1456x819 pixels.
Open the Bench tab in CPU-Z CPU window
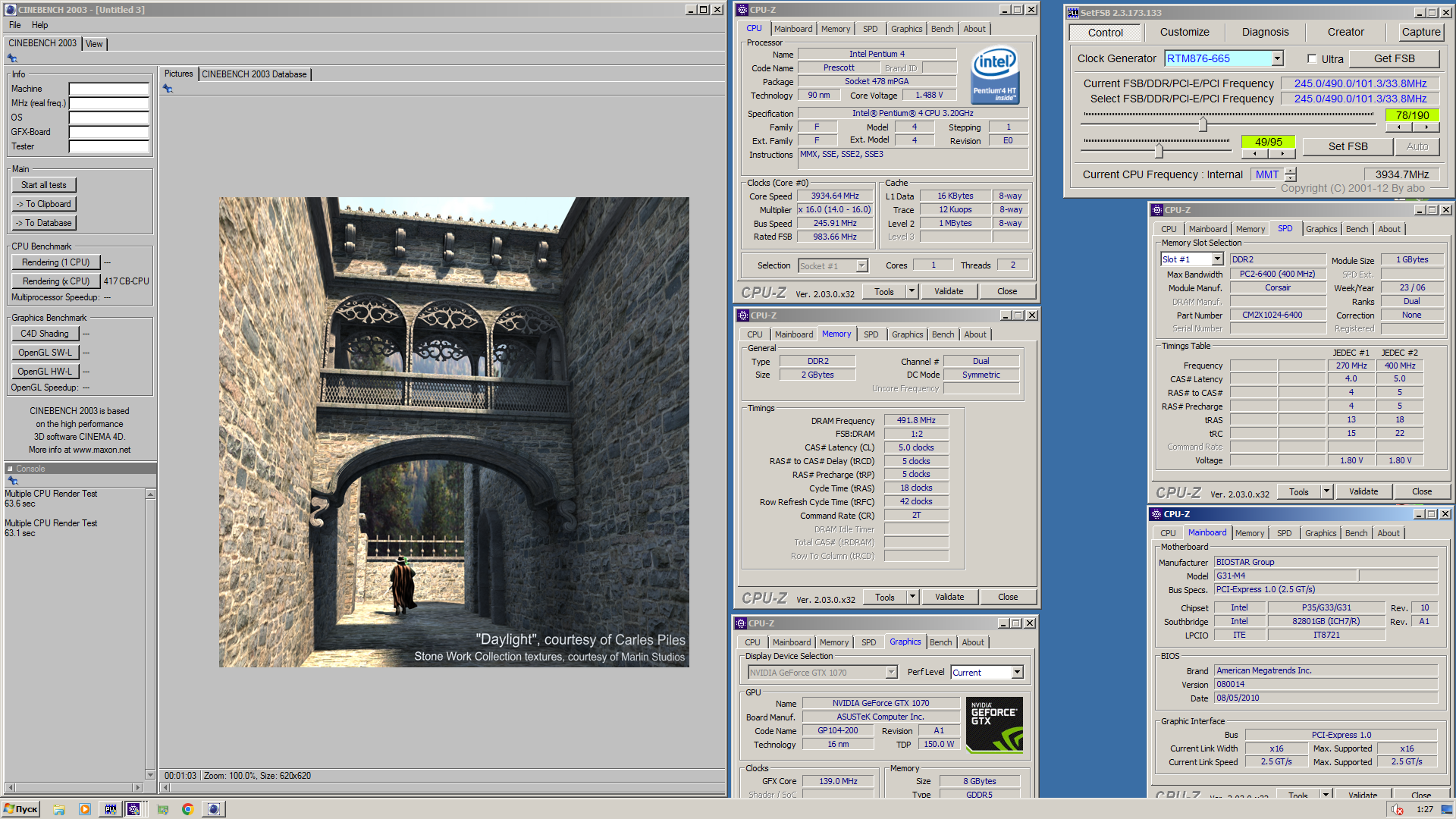pyautogui.click(x=943, y=29)
